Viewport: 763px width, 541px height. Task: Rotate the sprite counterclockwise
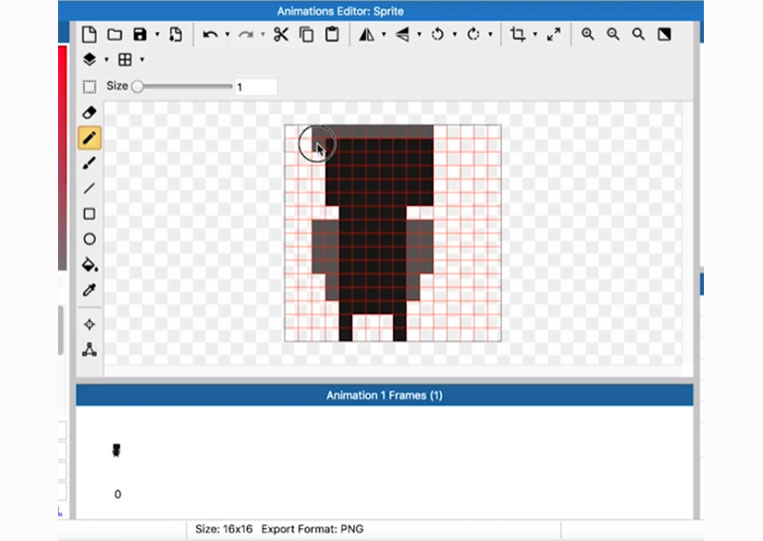coord(437,35)
